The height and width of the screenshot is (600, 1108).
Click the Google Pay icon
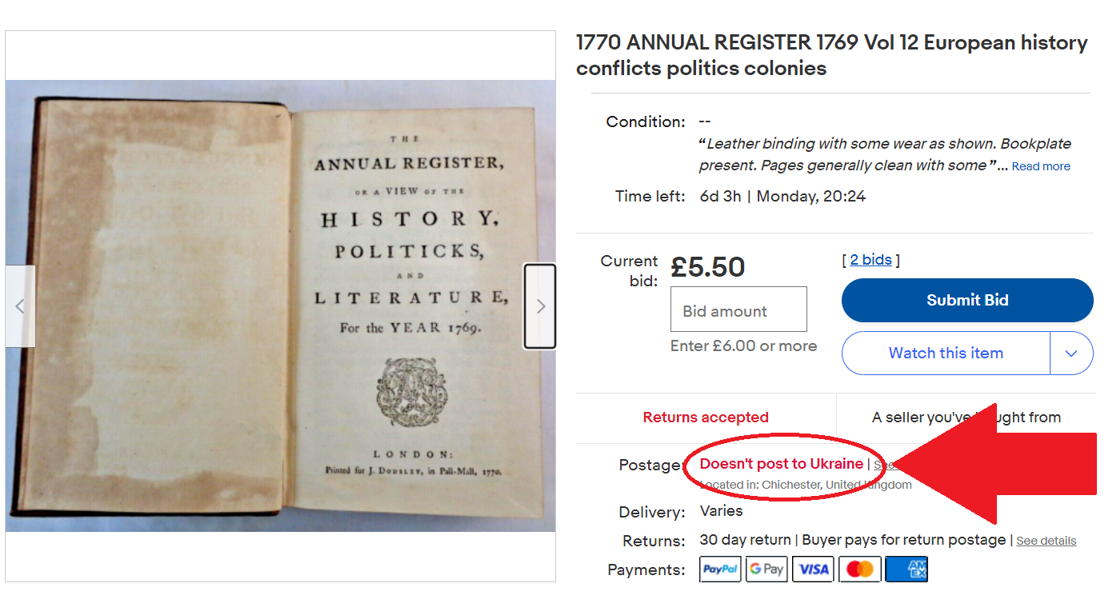767,569
